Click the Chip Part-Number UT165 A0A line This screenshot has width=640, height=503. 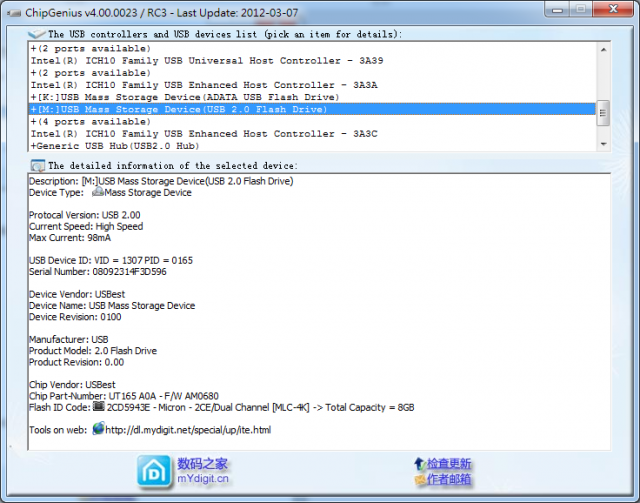124,396
